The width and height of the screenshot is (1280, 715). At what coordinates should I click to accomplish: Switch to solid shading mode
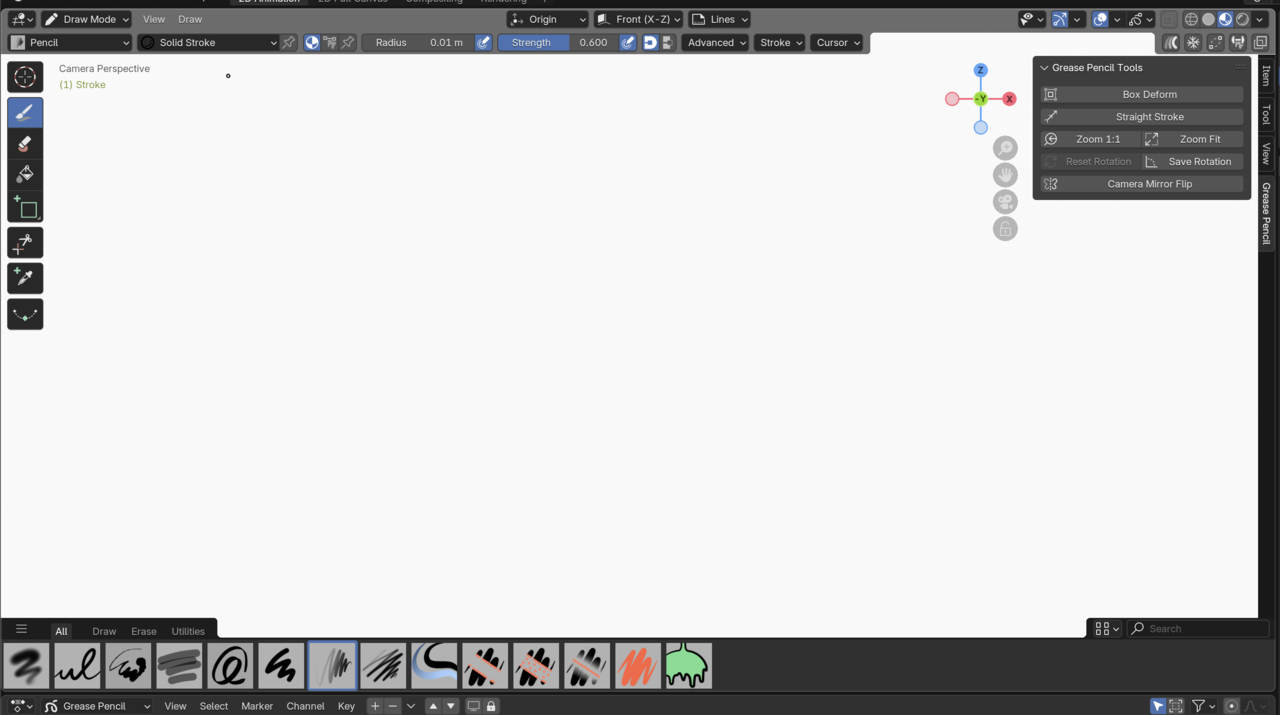(1208, 19)
